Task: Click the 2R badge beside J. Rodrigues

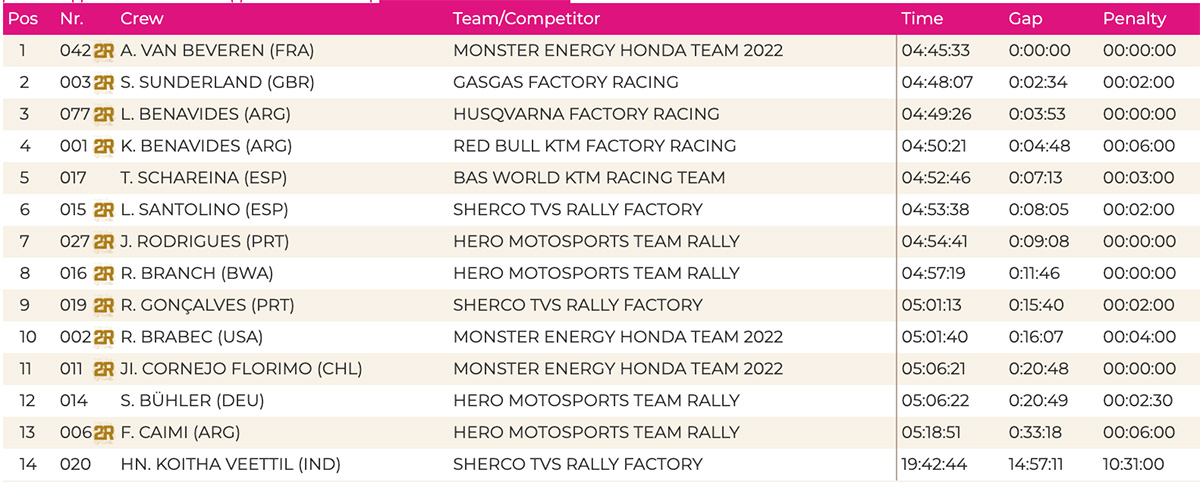Action: (104, 242)
